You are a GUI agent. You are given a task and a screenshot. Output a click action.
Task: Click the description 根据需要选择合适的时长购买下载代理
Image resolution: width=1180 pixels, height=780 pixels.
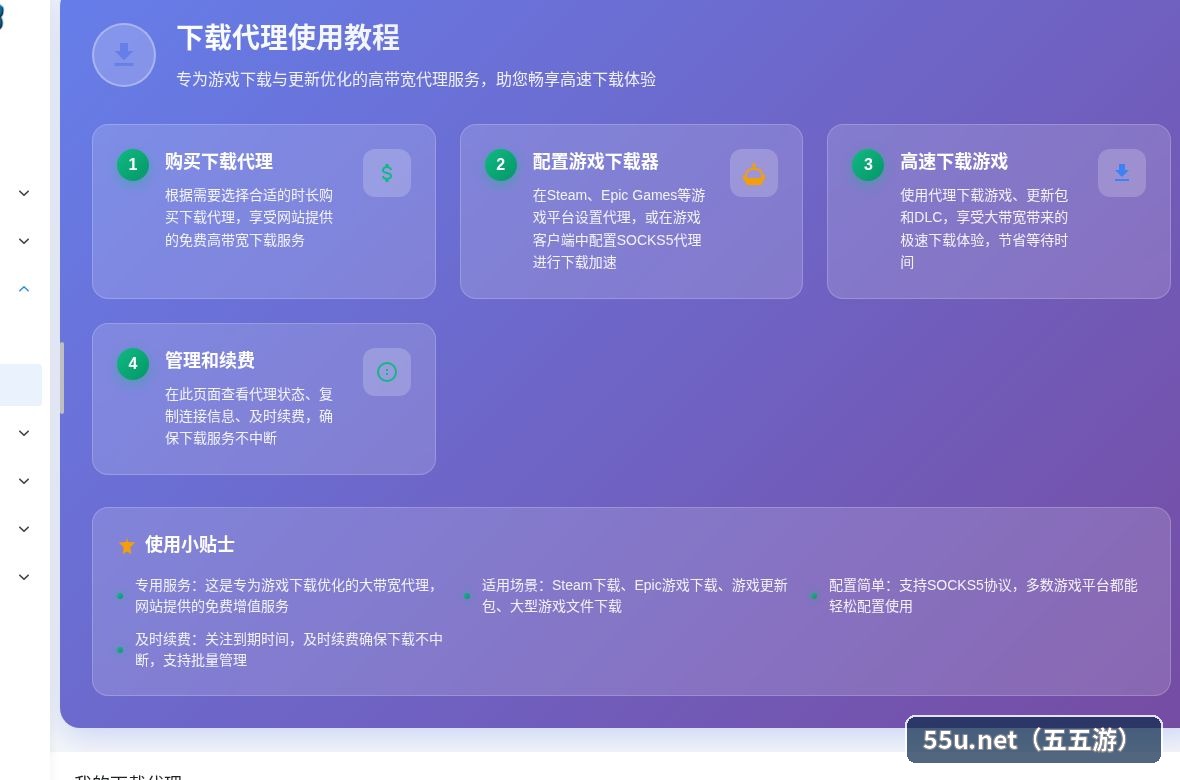pos(249,218)
